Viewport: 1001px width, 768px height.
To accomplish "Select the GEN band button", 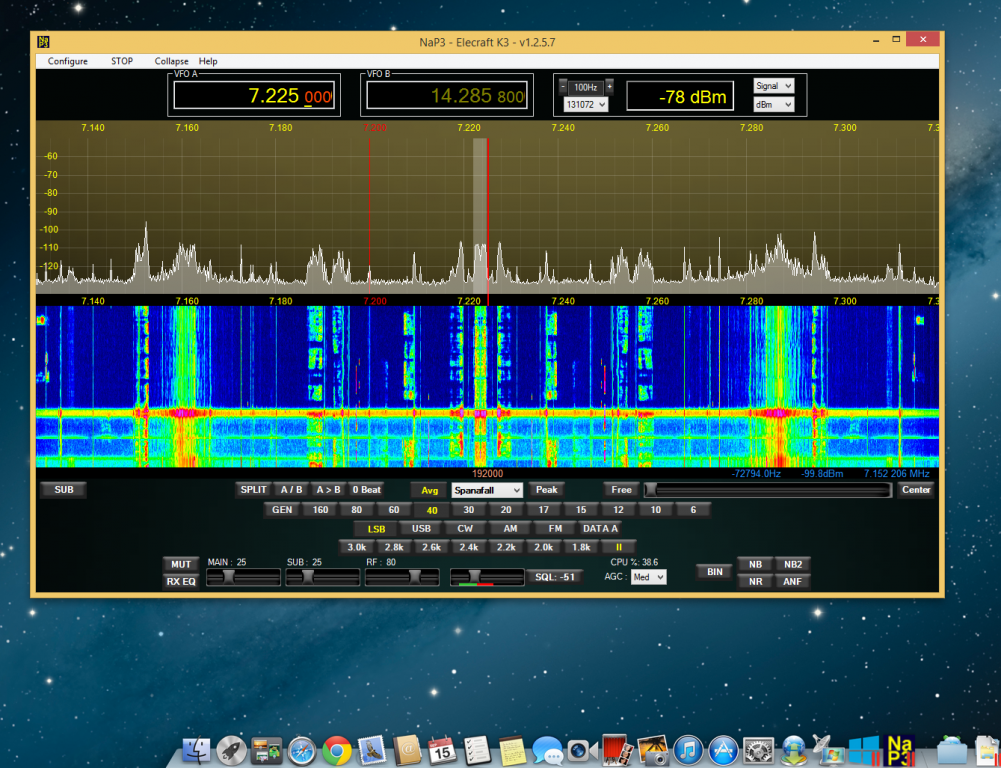I will tap(281, 509).
